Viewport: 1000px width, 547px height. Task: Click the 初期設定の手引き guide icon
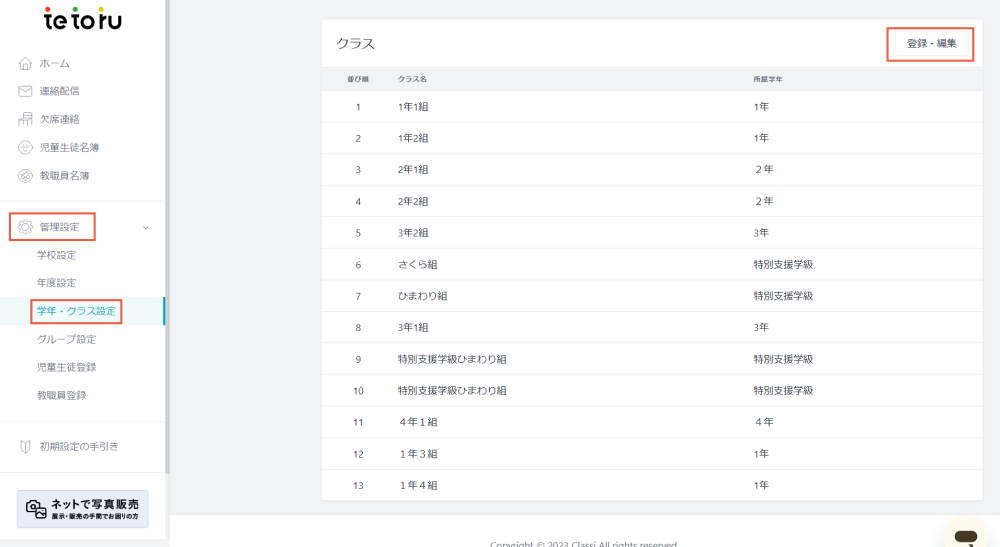(26, 446)
